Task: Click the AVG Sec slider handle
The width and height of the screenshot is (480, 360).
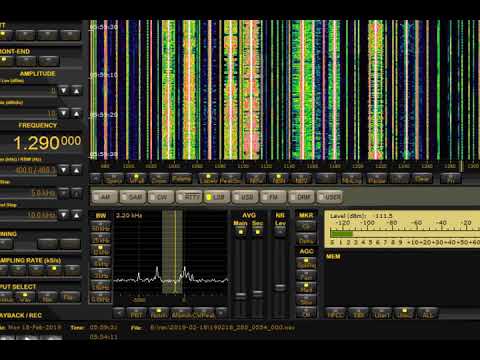Action: (258, 294)
